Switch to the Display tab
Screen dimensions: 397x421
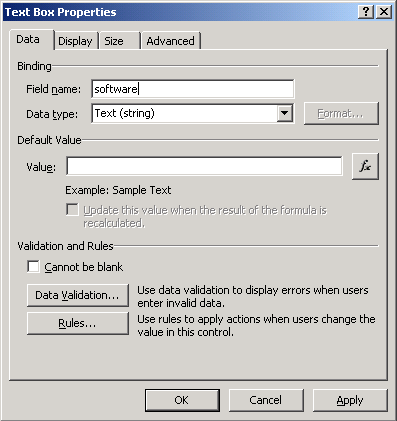coord(75,41)
